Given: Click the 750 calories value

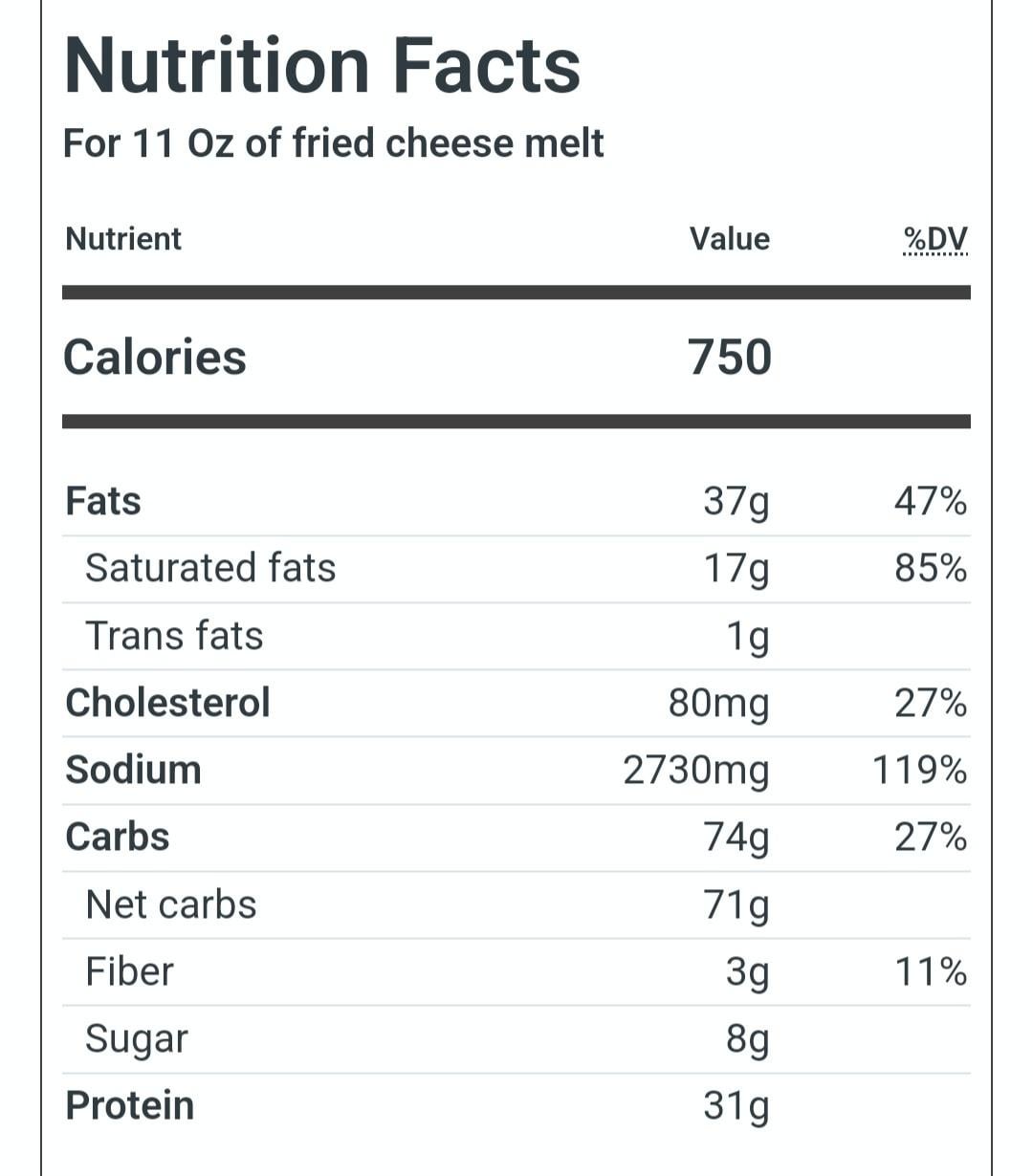Looking at the screenshot, I should tap(729, 358).
